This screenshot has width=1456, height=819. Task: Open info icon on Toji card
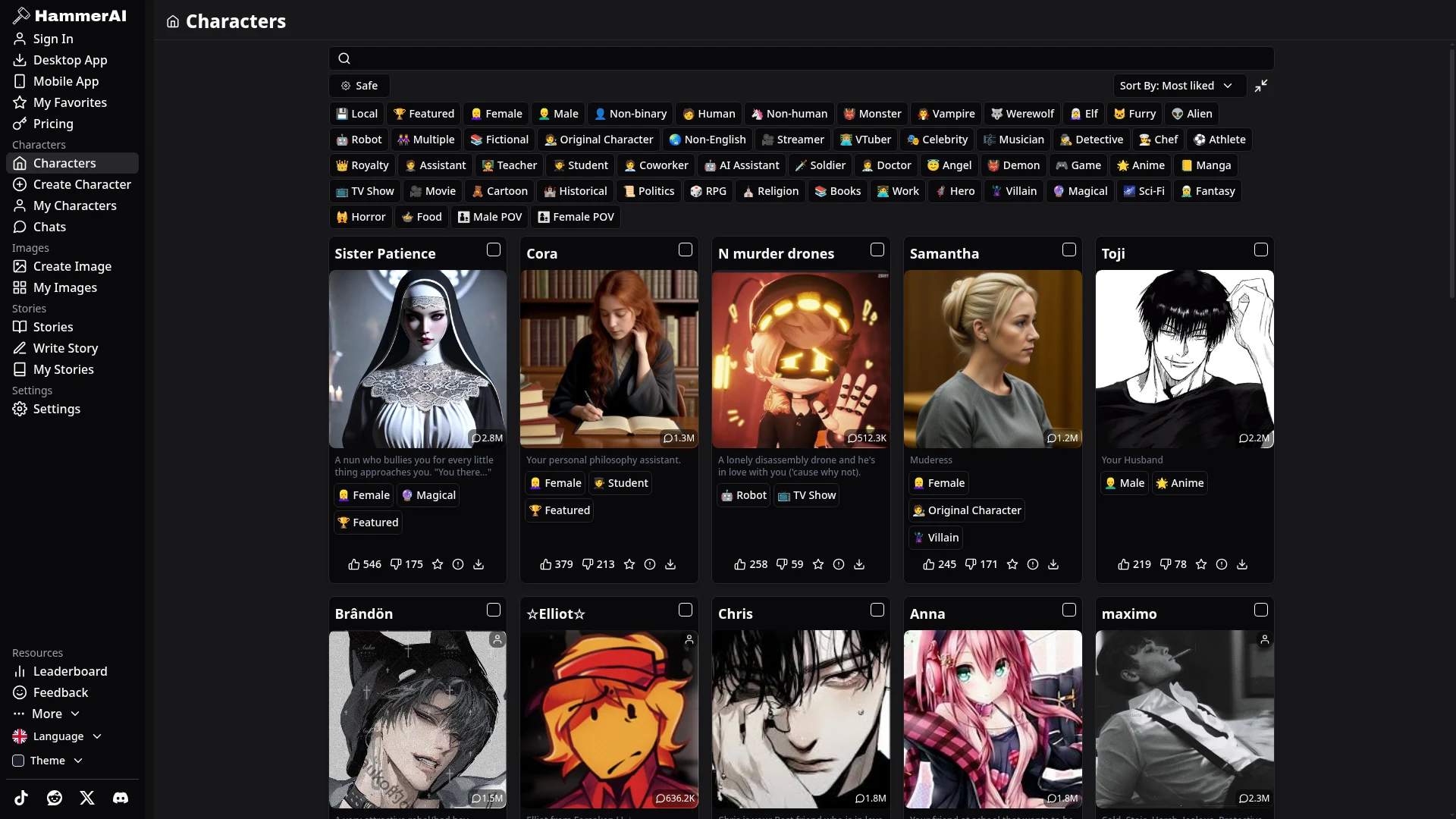(x=1222, y=564)
